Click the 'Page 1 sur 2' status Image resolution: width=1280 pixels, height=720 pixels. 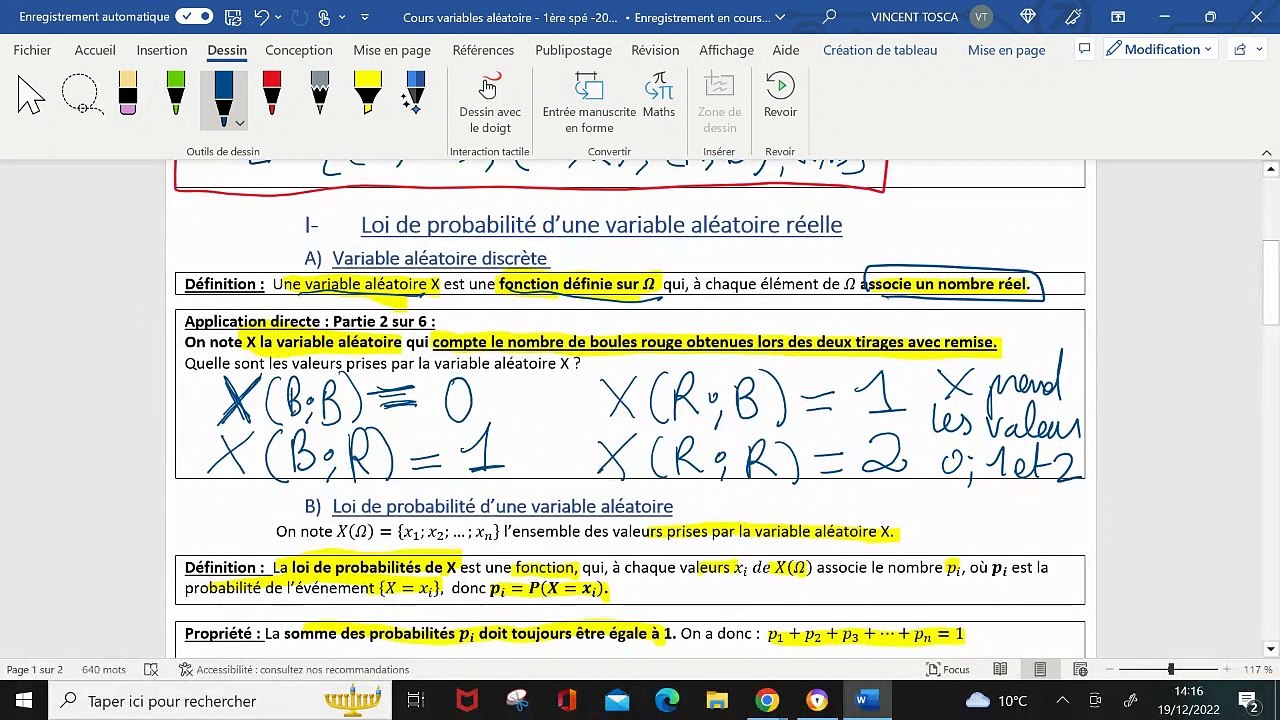coord(34,669)
